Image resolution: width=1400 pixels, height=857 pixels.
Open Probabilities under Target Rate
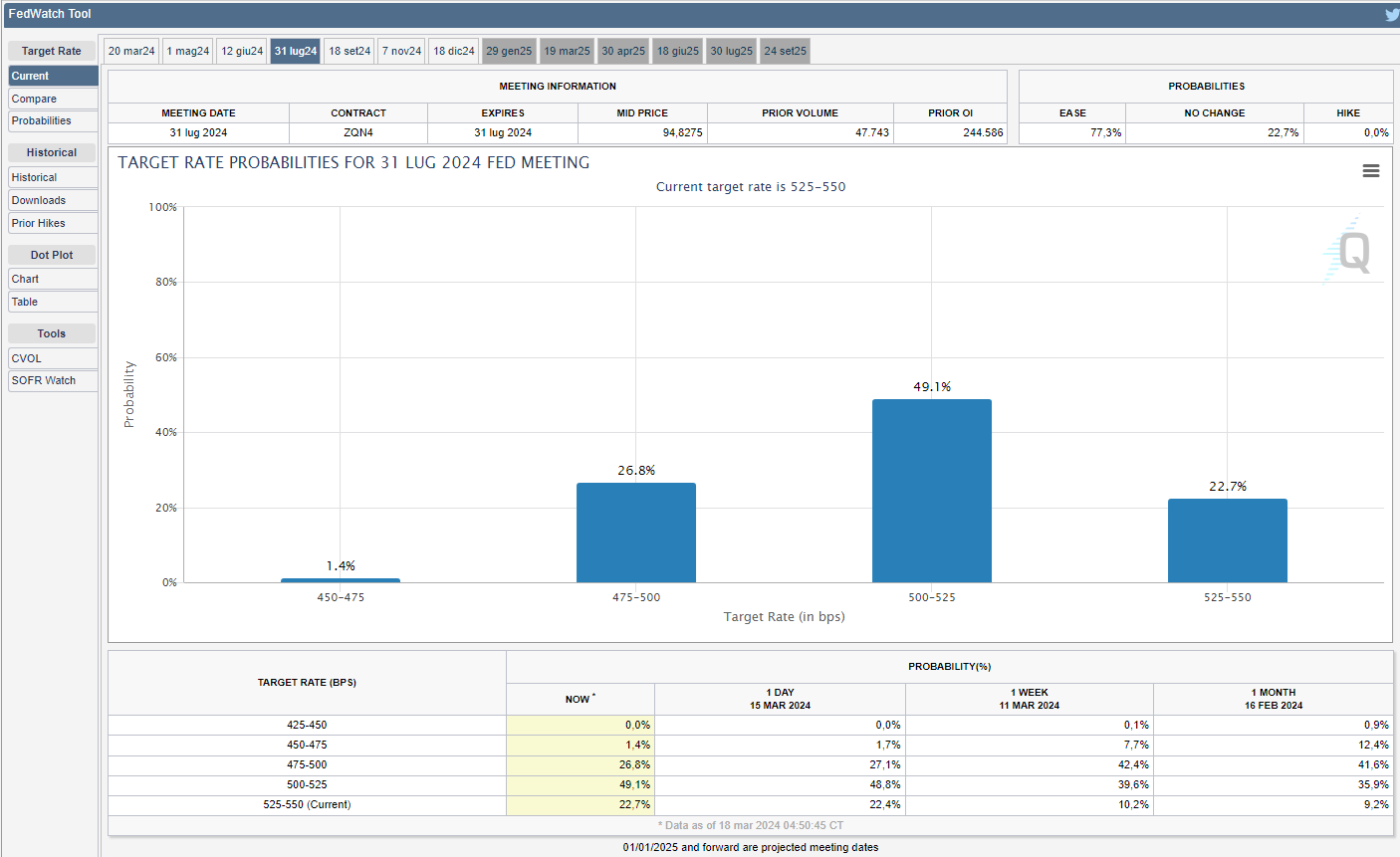pyautogui.click(x=53, y=121)
